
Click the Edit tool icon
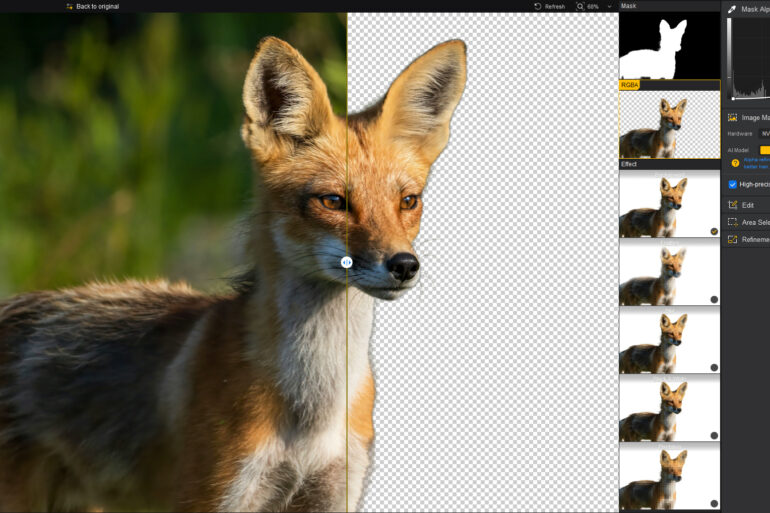(732, 205)
